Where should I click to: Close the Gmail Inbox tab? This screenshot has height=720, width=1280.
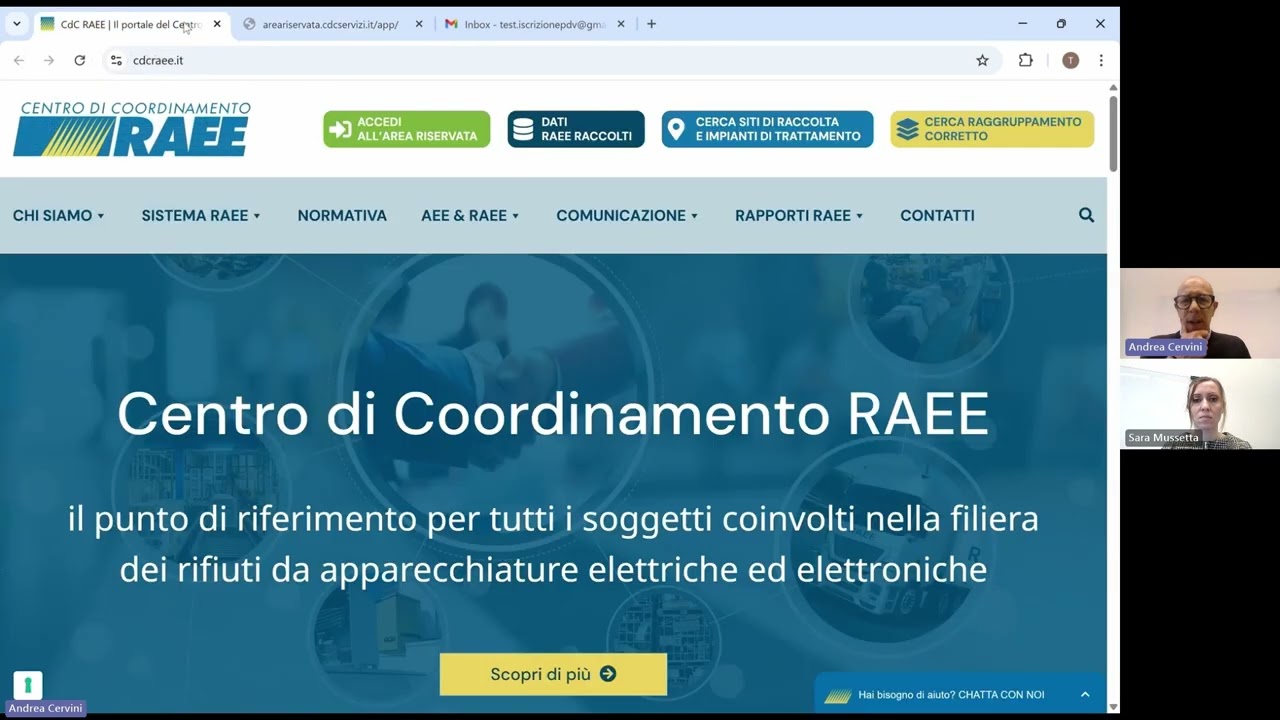(620, 24)
